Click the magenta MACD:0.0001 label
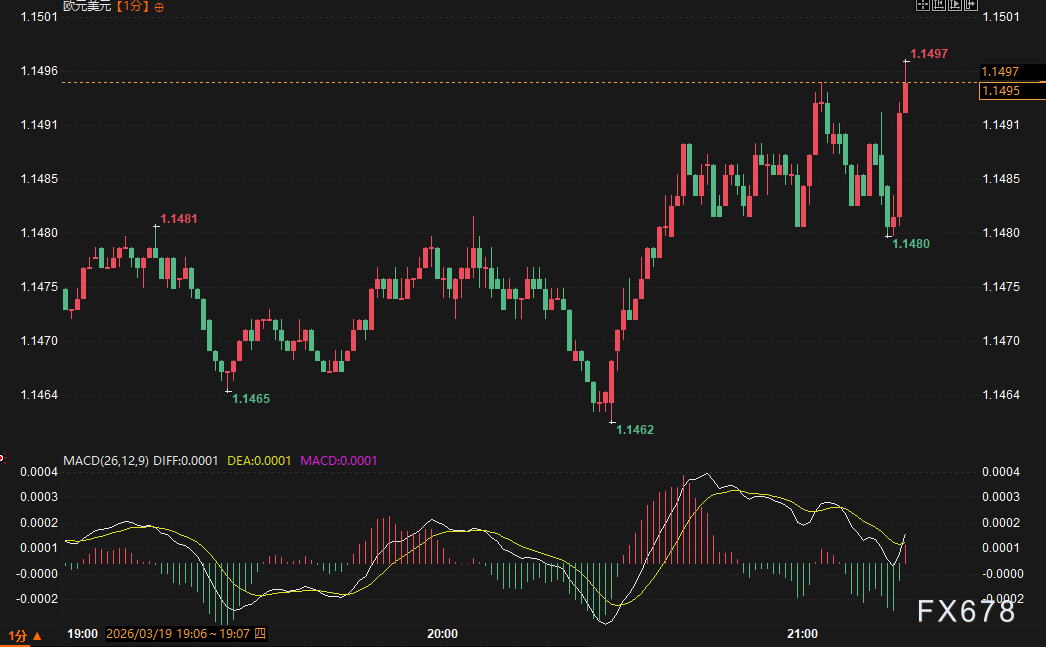 (338, 460)
